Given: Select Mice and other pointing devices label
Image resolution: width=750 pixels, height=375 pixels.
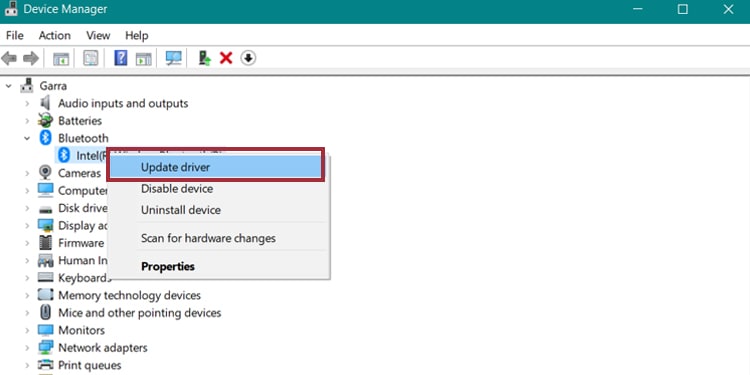Looking at the screenshot, I should click(x=140, y=313).
